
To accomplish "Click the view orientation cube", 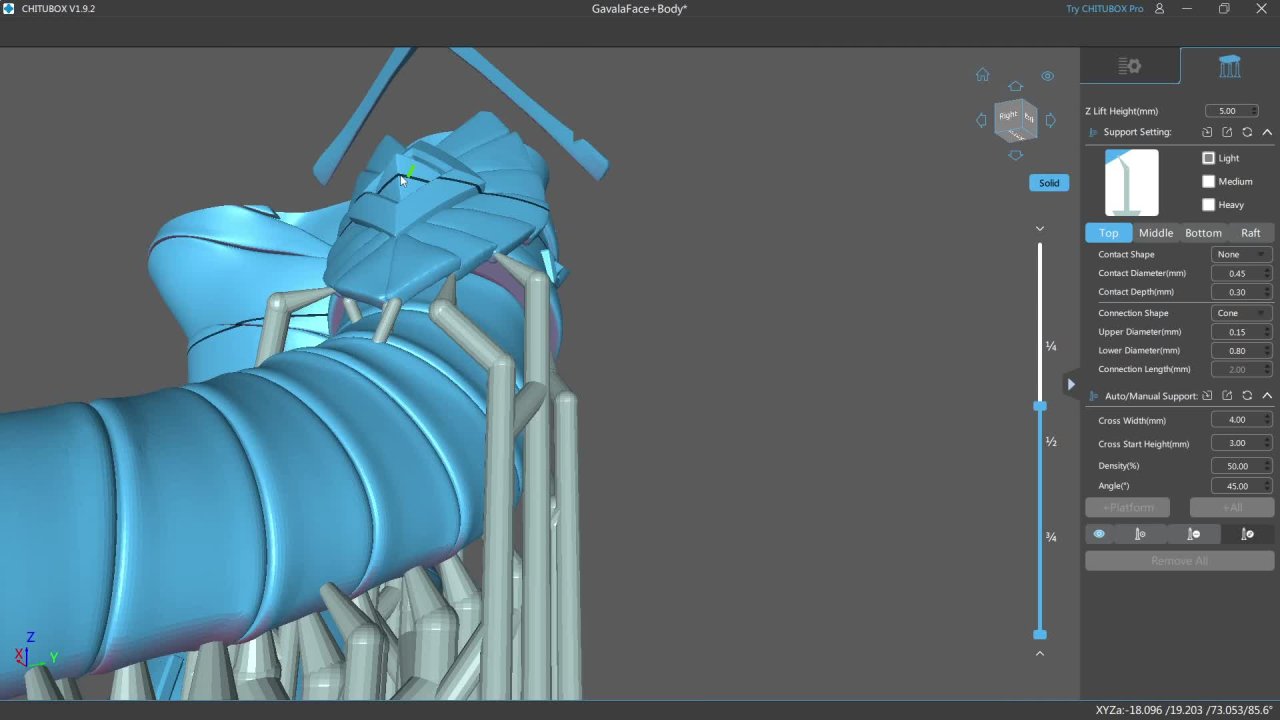I will pyautogui.click(x=1016, y=120).
